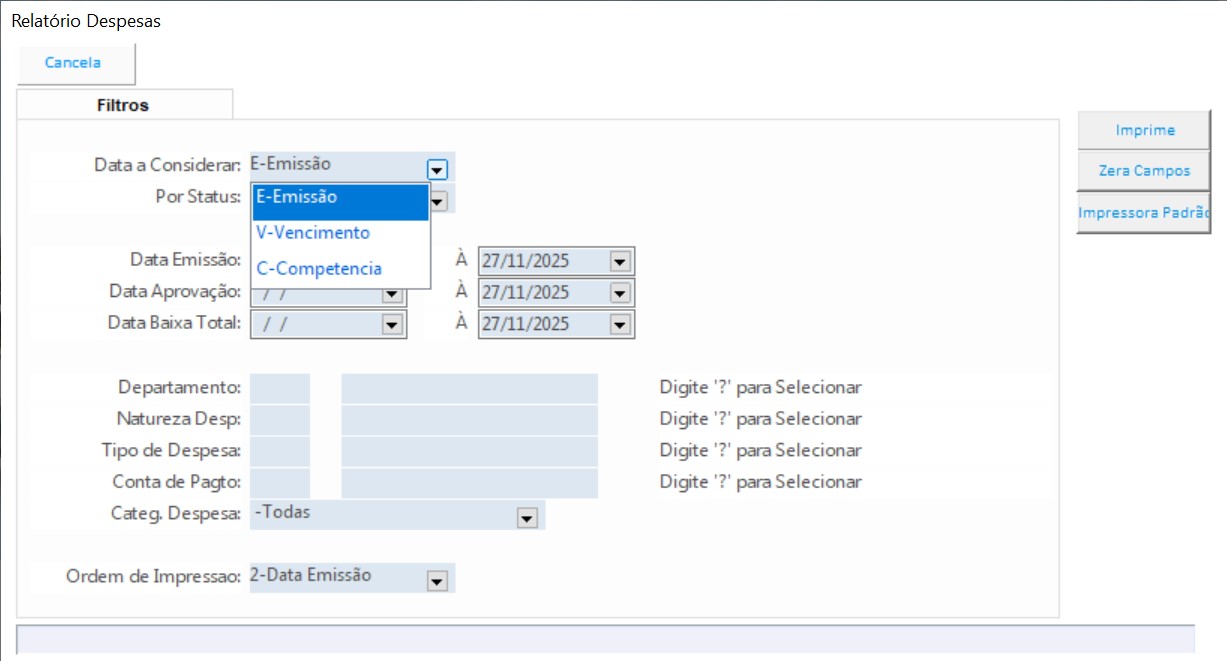This screenshot has height=661, width=1227.
Task: Switch to the Filtros tab
Action: pyautogui.click(x=123, y=105)
